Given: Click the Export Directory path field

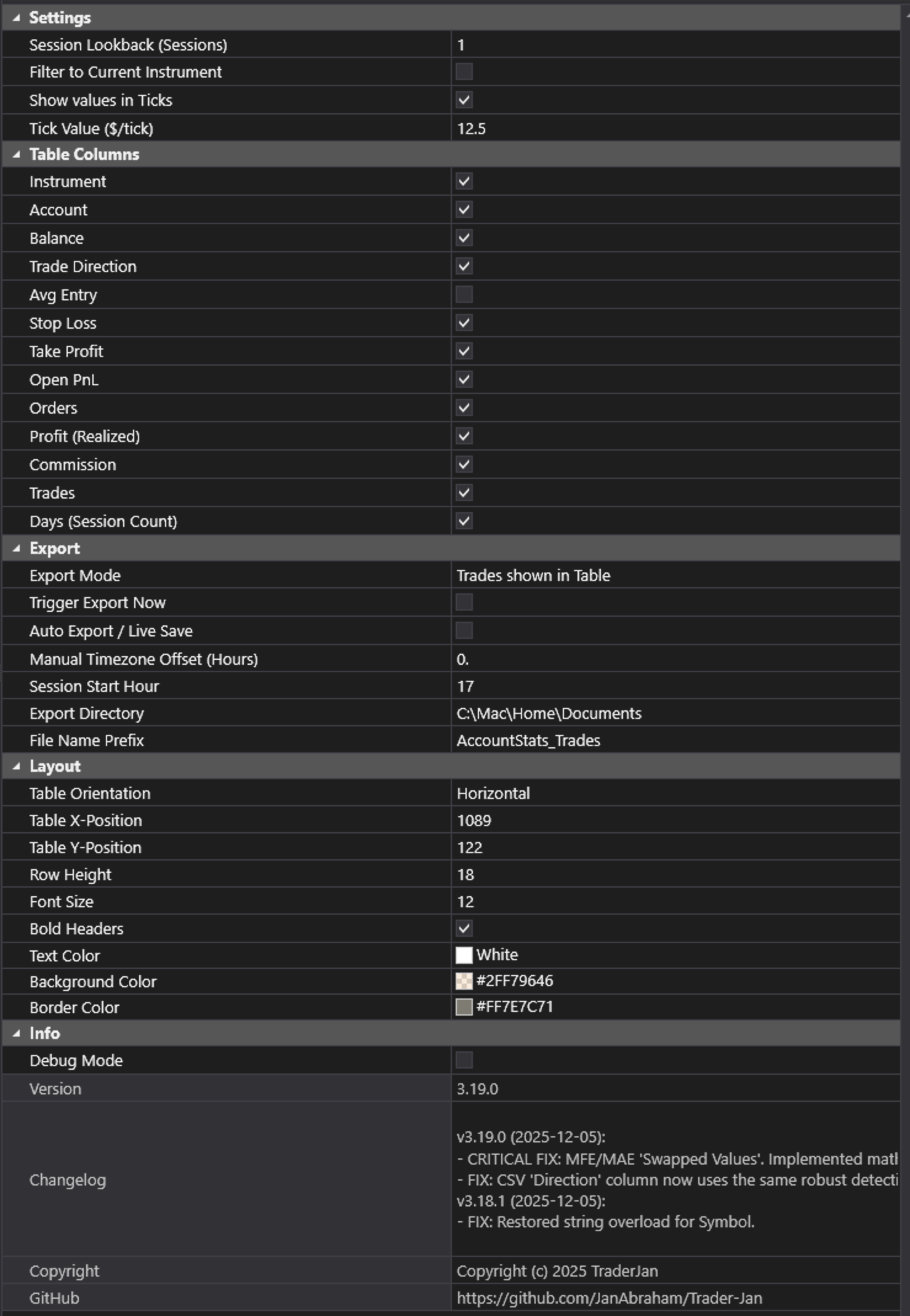Looking at the screenshot, I should 675,713.
